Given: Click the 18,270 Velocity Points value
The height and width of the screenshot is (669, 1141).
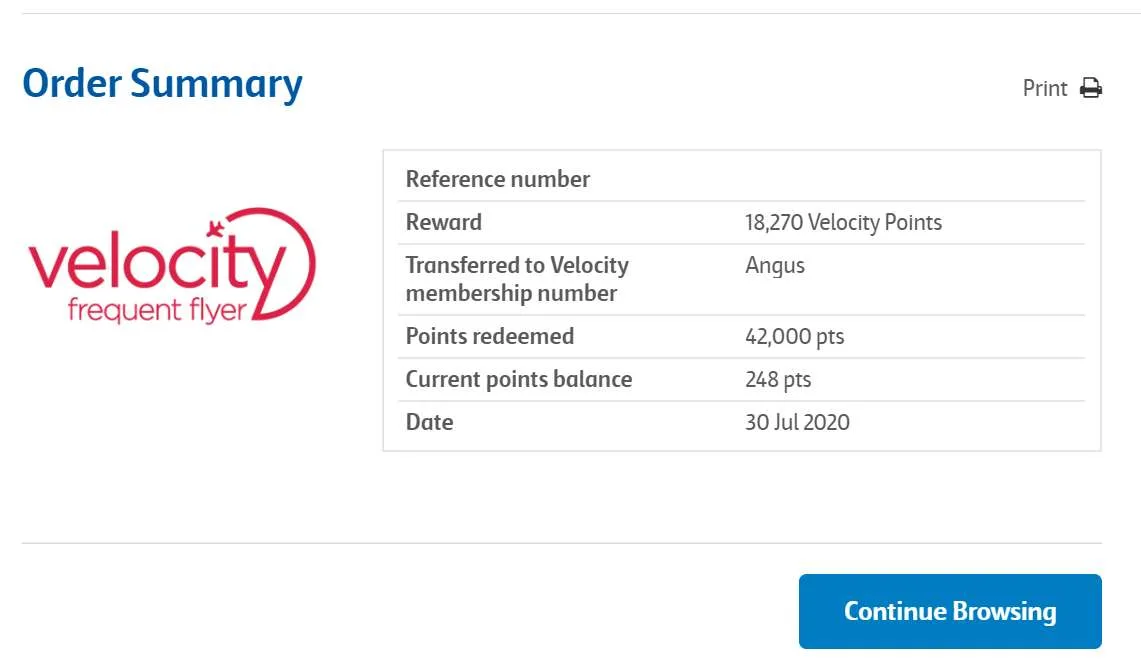Looking at the screenshot, I should 843,222.
